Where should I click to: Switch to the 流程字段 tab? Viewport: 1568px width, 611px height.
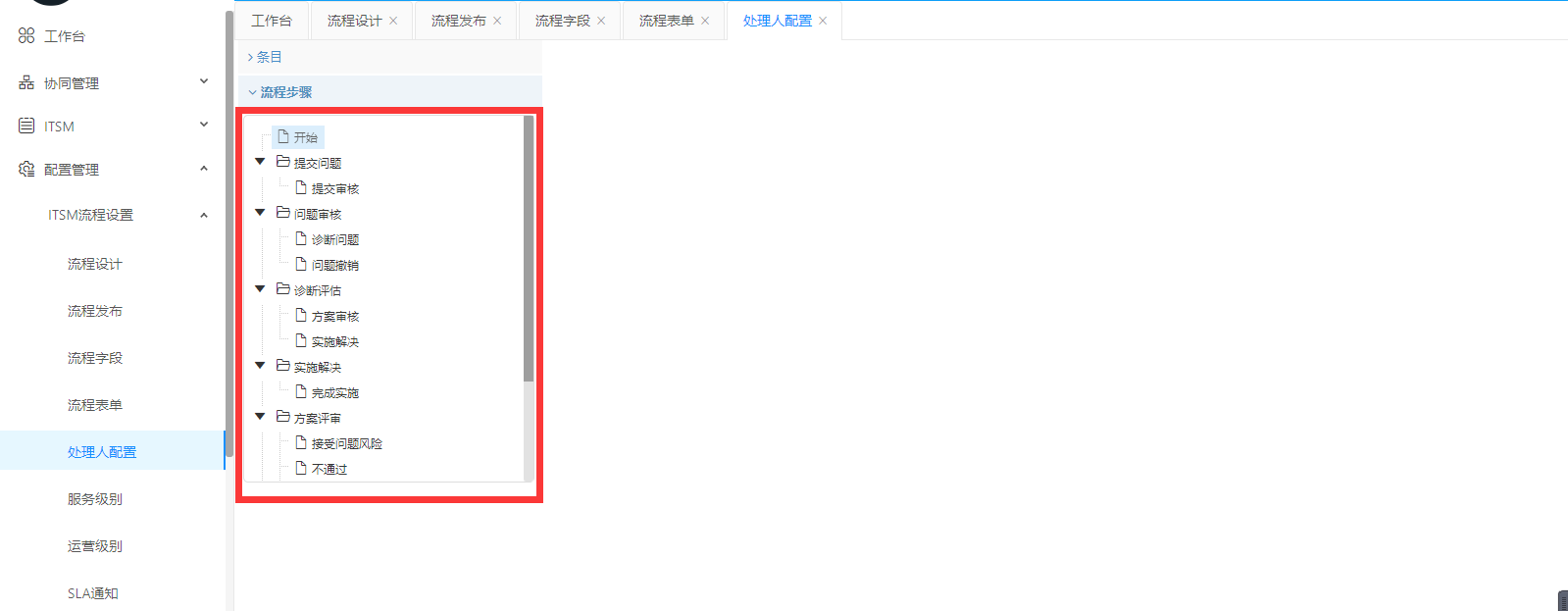(x=562, y=21)
